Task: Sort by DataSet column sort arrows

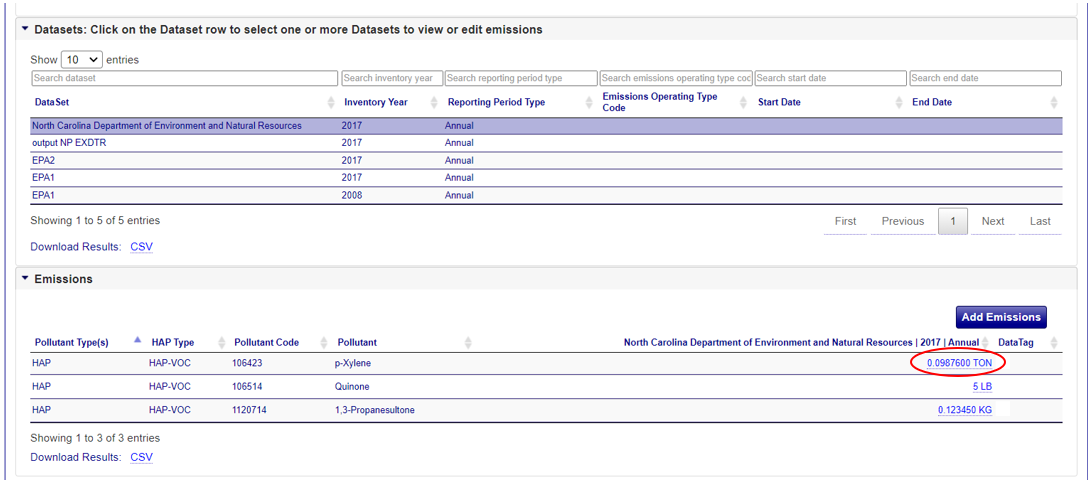Action: (331, 103)
